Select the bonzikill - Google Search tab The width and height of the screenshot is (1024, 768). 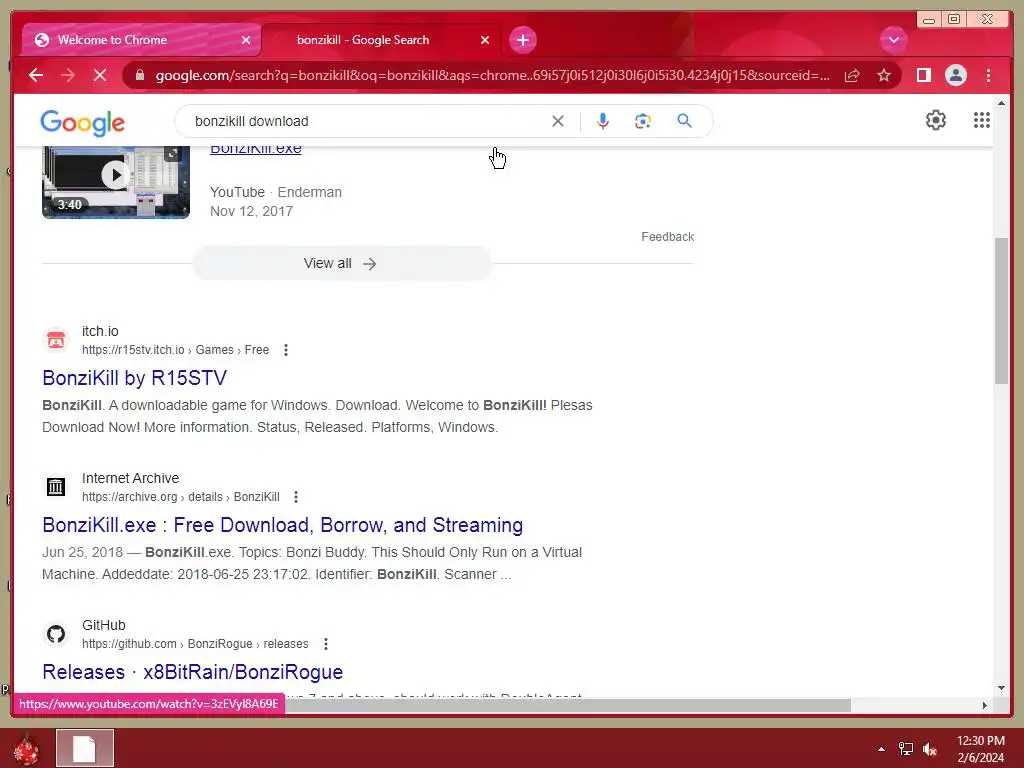[x=381, y=40]
